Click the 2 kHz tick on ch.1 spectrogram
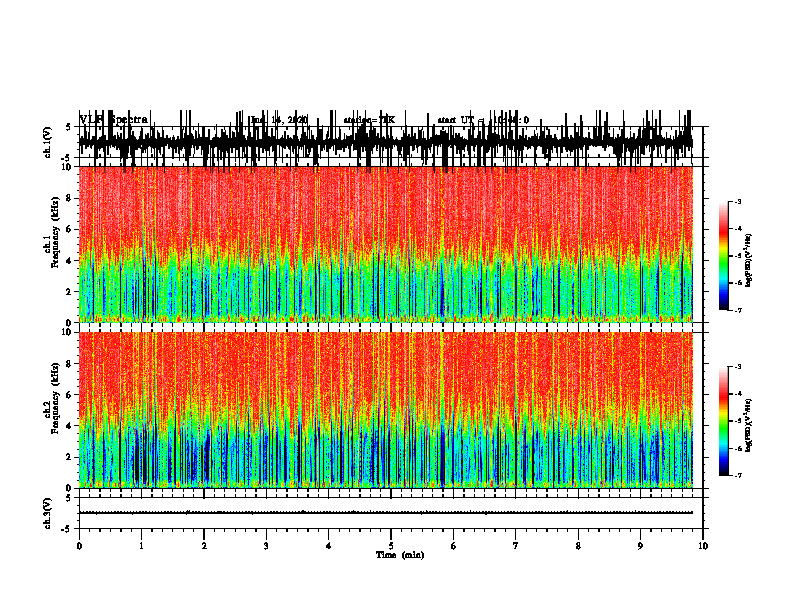 (x=70, y=292)
